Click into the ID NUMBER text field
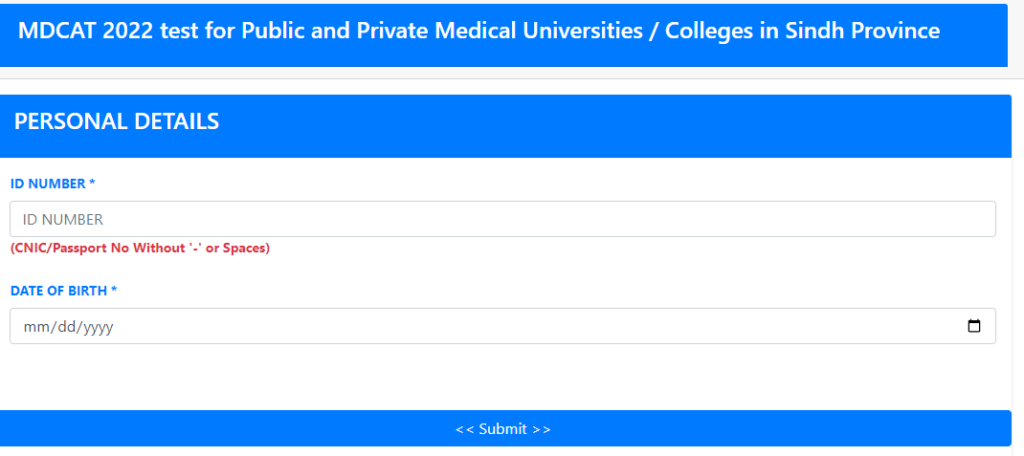The height and width of the screenshot is (456, 1024). coord(502,219)
